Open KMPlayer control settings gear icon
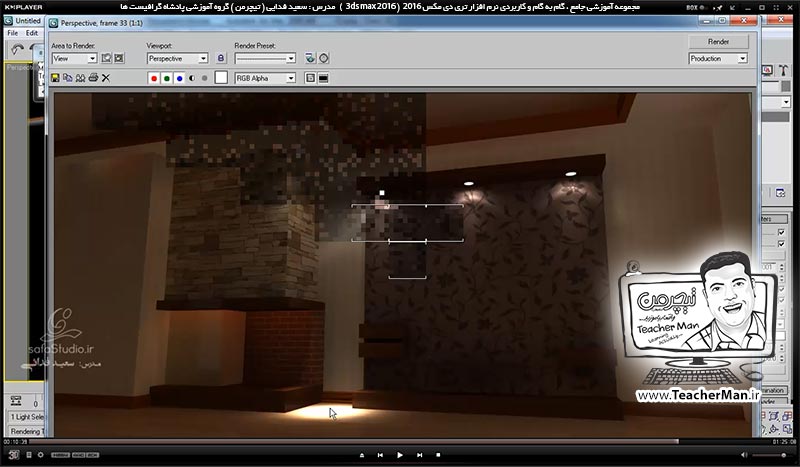The width and height of the screenshot is (800, 467). click(40, 455)
